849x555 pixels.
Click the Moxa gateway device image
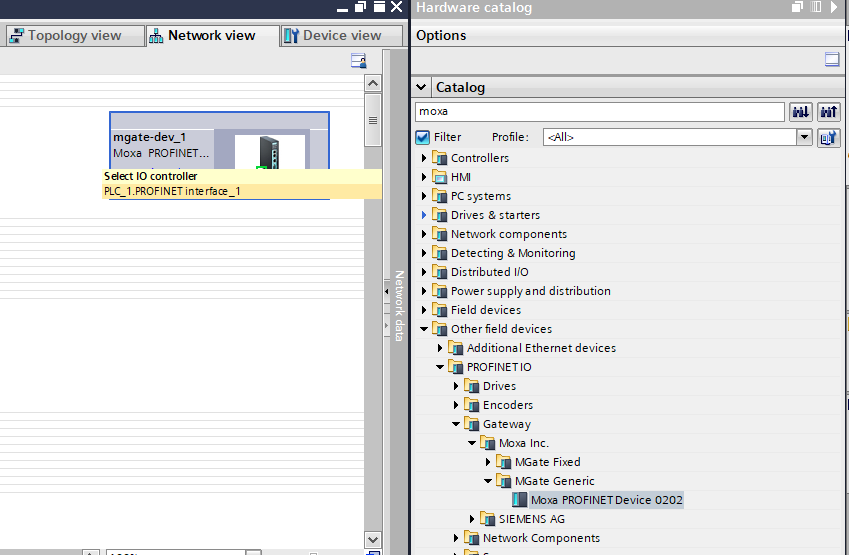(x=269, y=152)
